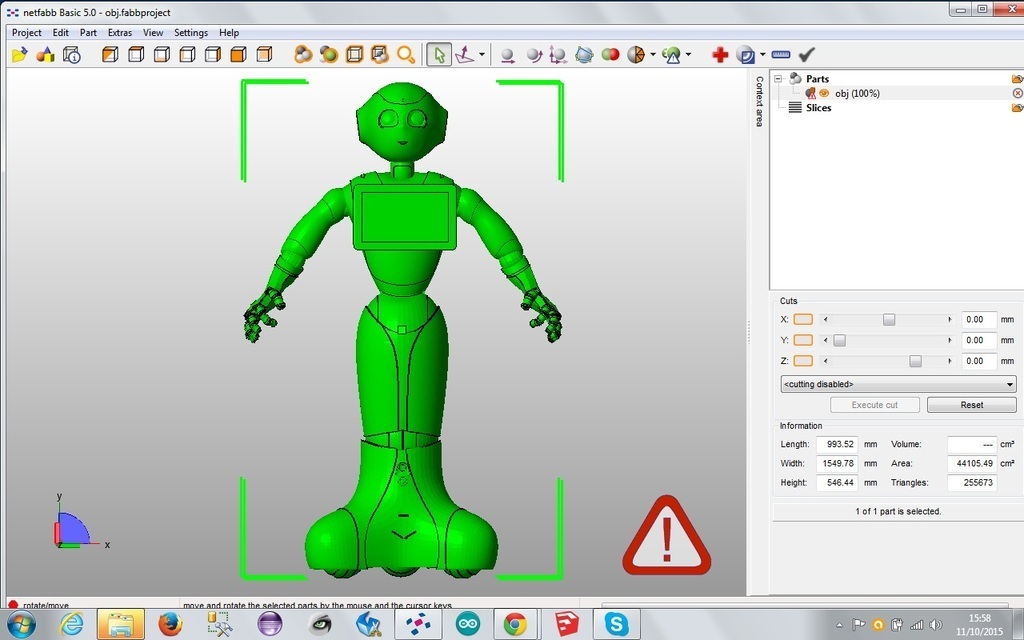Open the dropdown arrow beside the selection tool
1024x640 pixels.
click(x=482, y=55)
